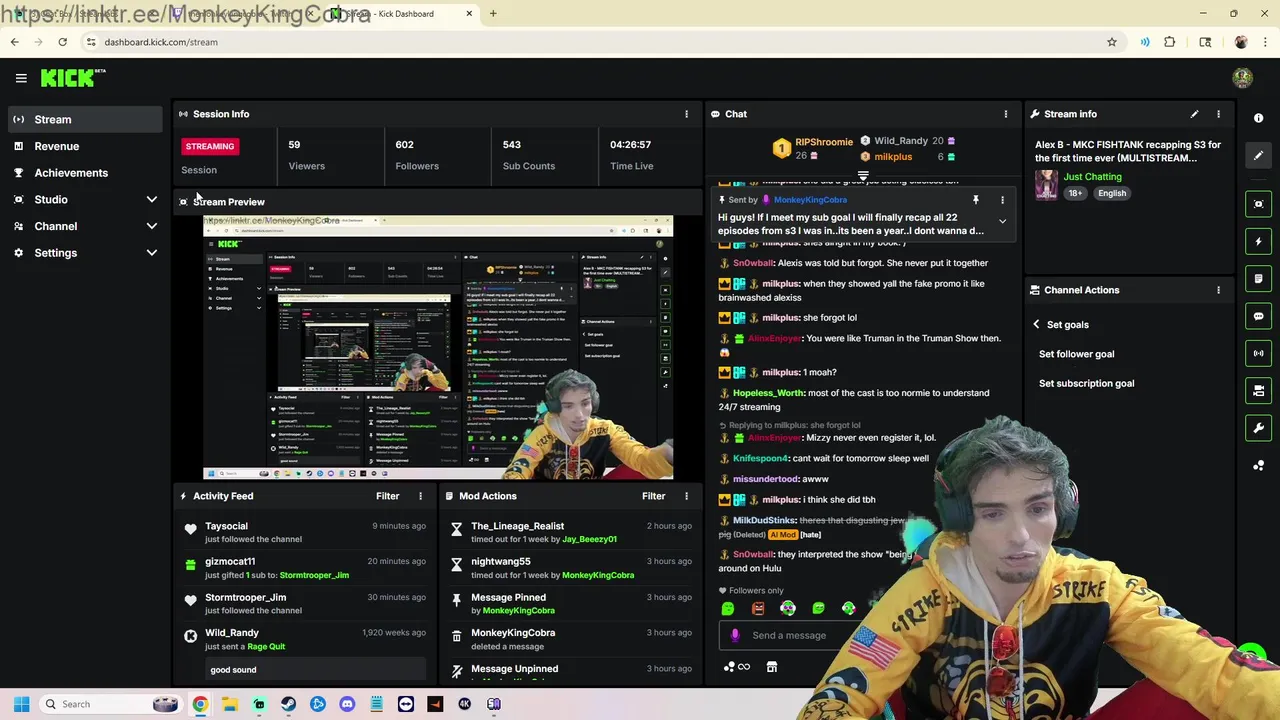Viewport: 1280px width, 720px height.
Task: Insert the plain green blob emote
Action: coord(728,608)
